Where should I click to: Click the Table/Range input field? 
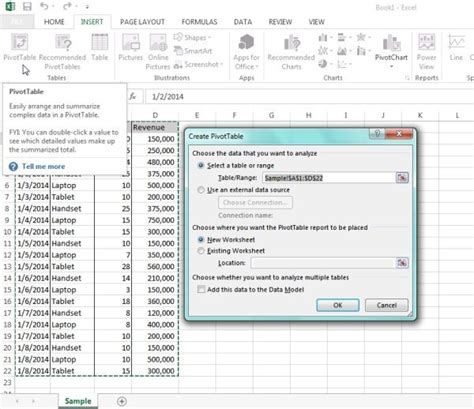[329, 178]
